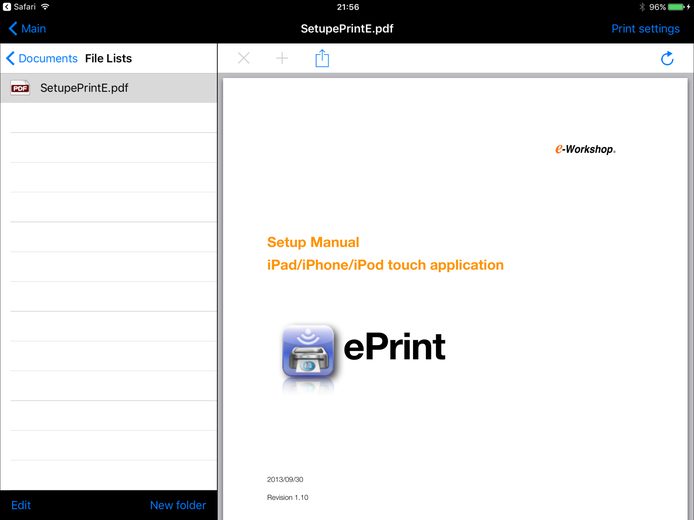694x520 pixels.
Task: Return to Safari via status bar
Action: (x=19, y=7)
